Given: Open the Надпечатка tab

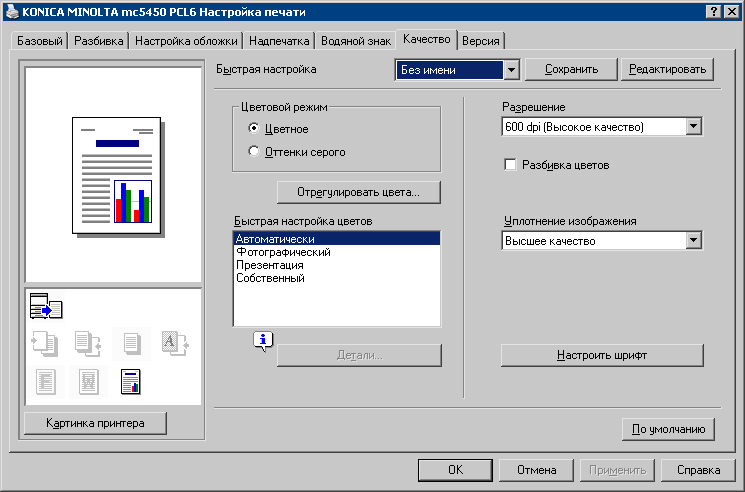Looking at the screenshot, I should coord(279,41).
